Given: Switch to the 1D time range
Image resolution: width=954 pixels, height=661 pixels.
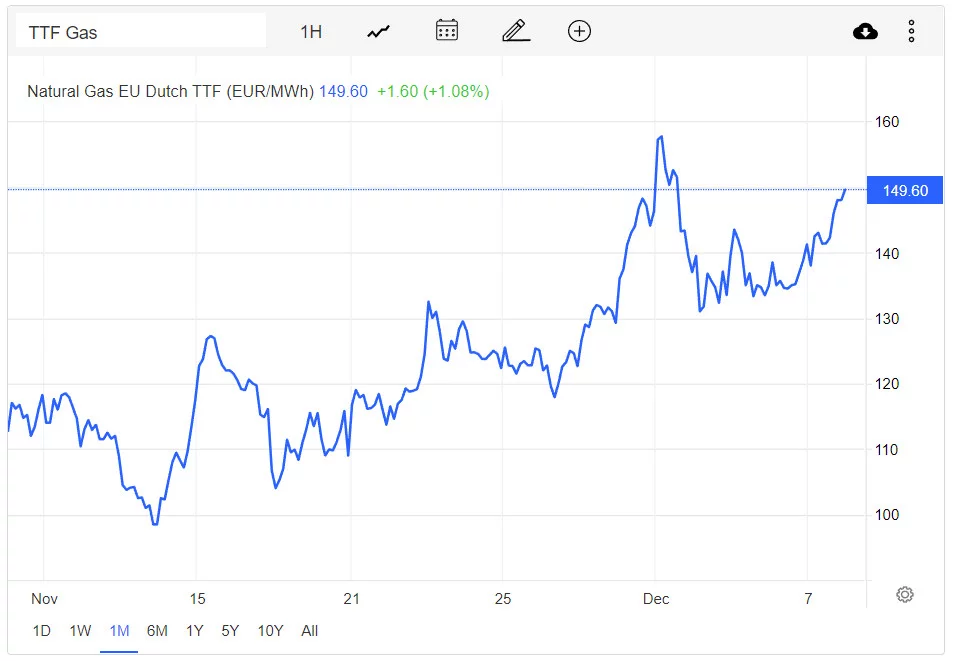Looking at the screenshot, I should 41,631.
